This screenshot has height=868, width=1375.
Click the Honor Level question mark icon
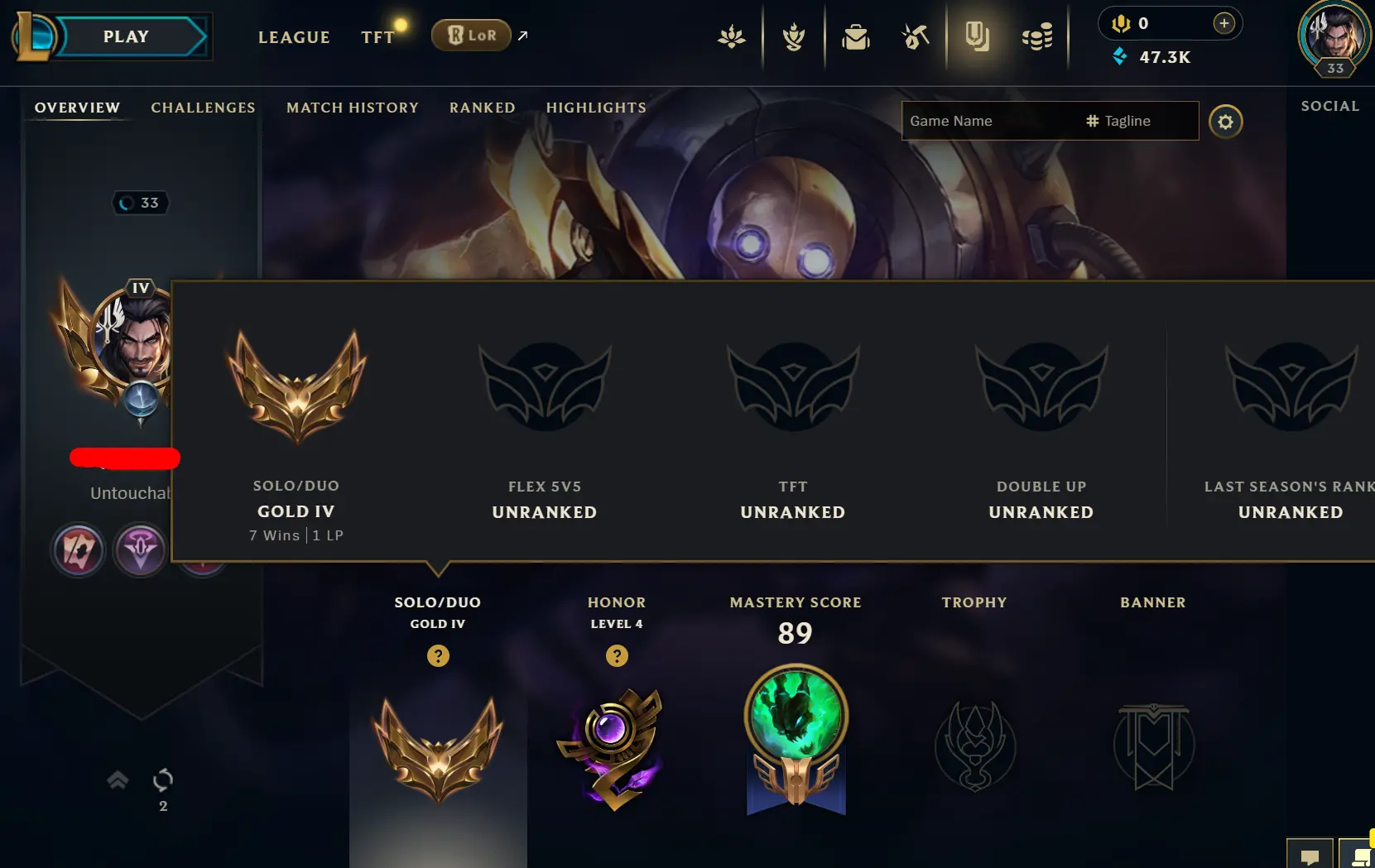pyautogui.click(x=617, y=656)
